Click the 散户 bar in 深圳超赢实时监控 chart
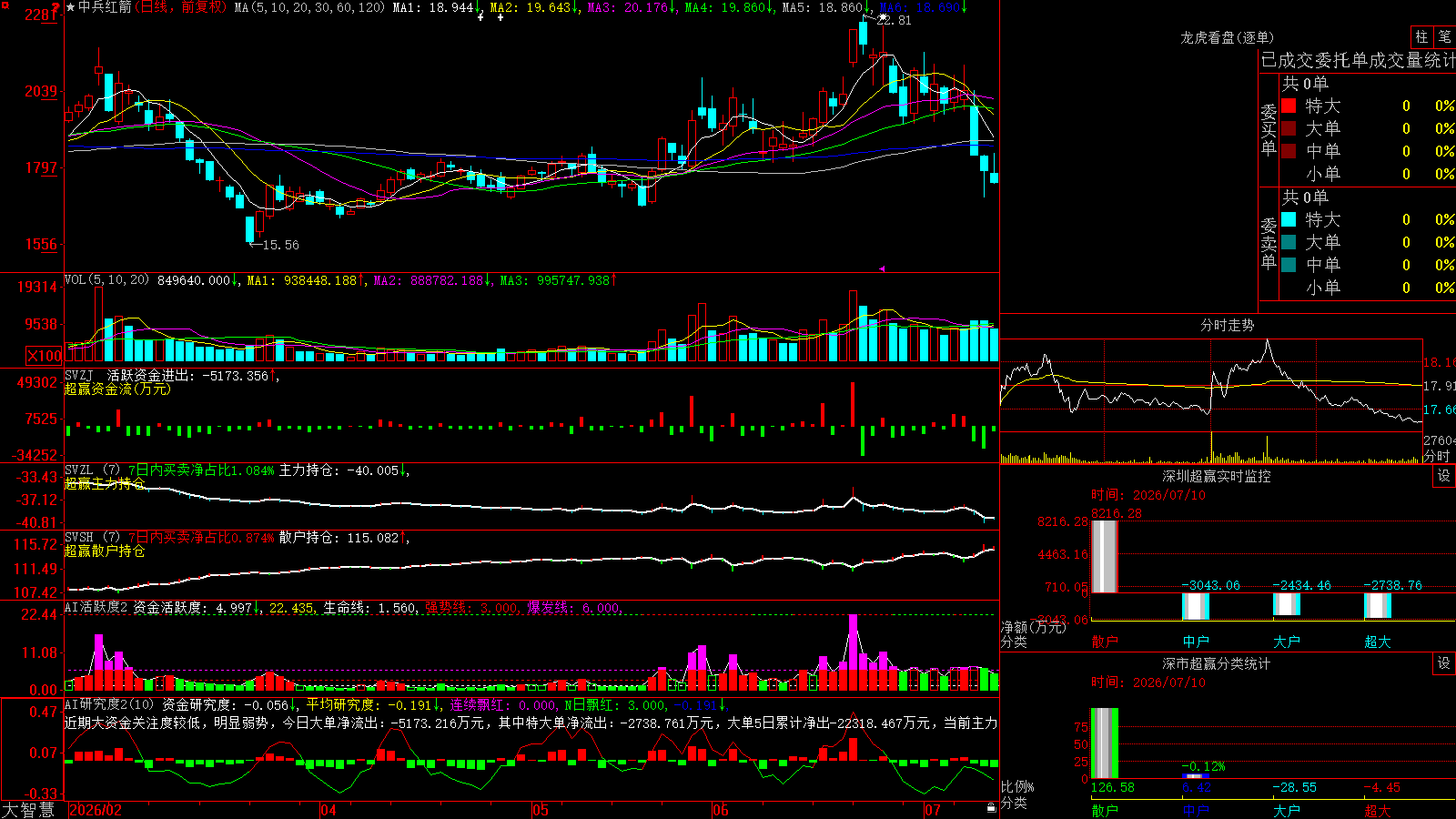 tap(1104, 556)
